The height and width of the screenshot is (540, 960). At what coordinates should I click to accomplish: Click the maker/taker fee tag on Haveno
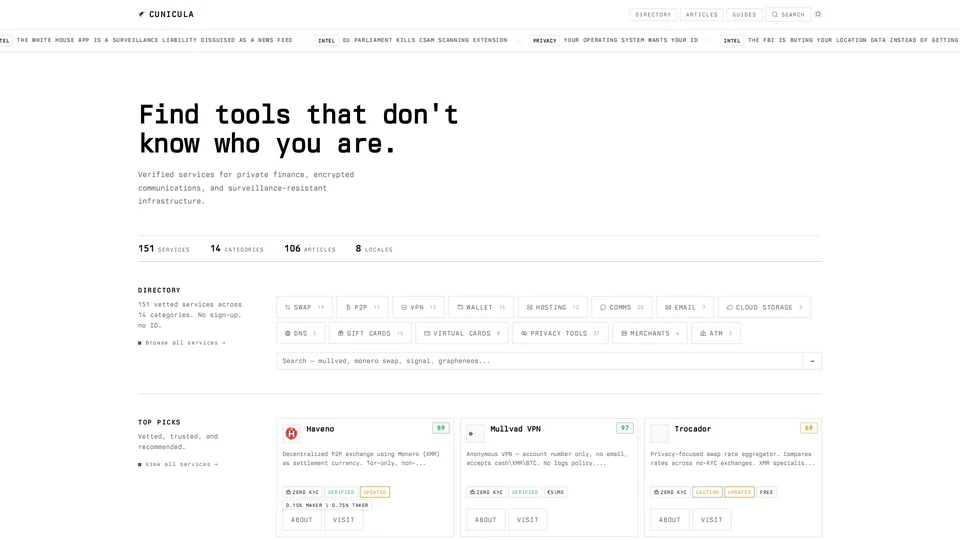(327, 505)
